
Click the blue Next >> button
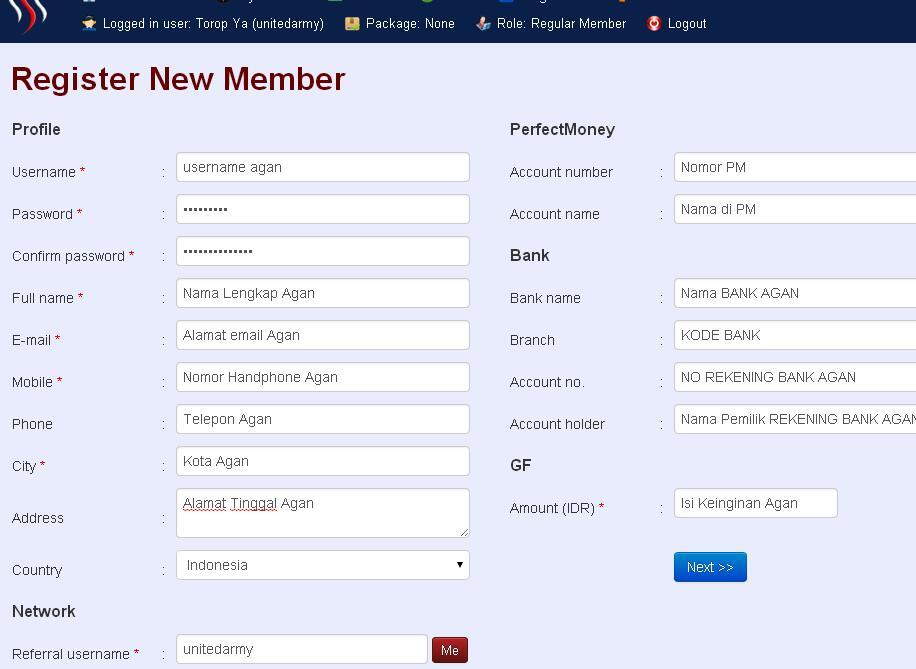pos(710,567)
